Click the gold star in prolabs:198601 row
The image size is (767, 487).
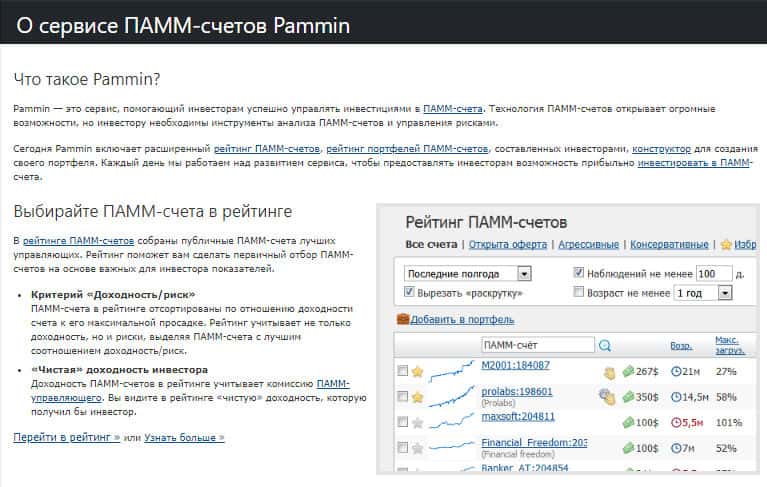pos(417,397)
